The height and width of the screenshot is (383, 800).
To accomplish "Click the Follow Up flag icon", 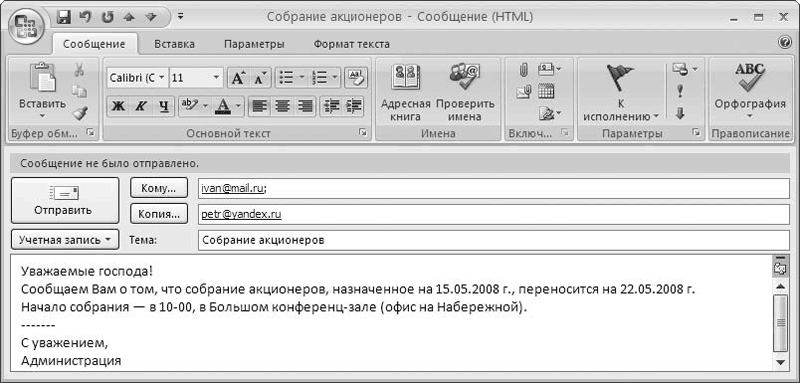I will coord(619,78).
